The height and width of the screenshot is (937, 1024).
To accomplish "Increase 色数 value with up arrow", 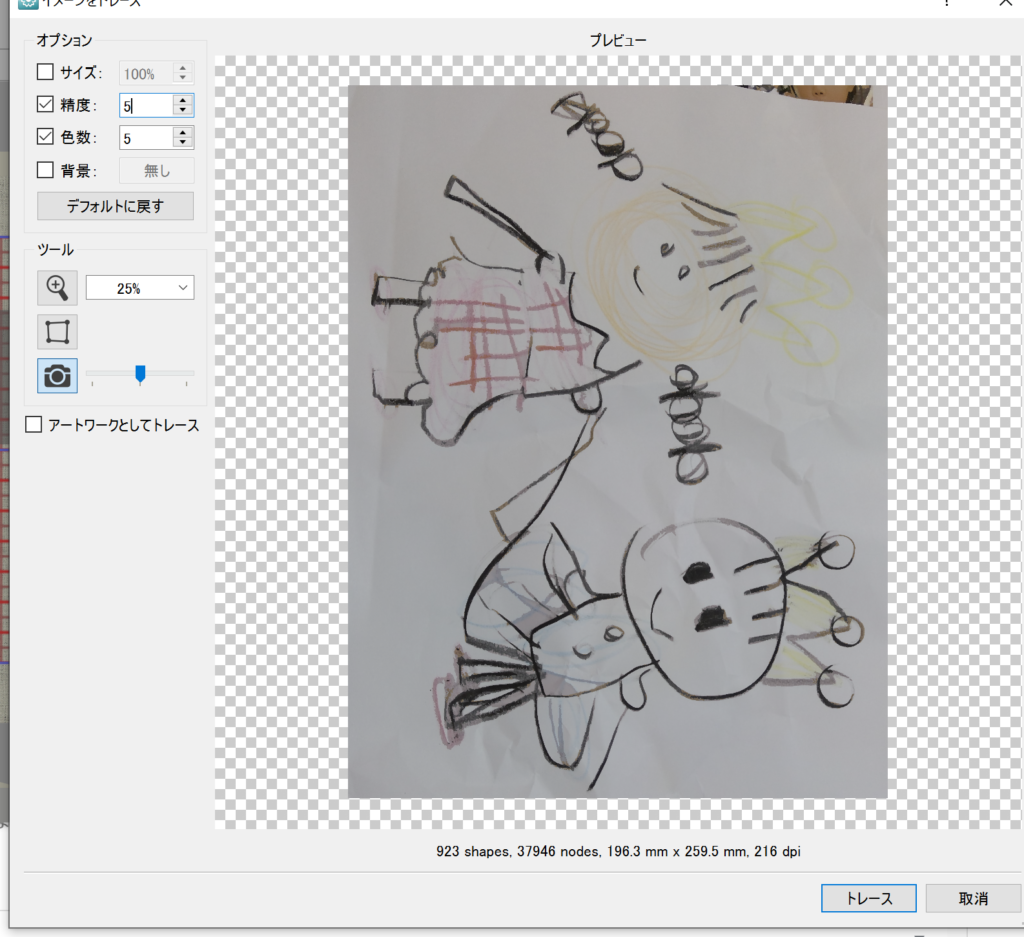I will point(182,132).
